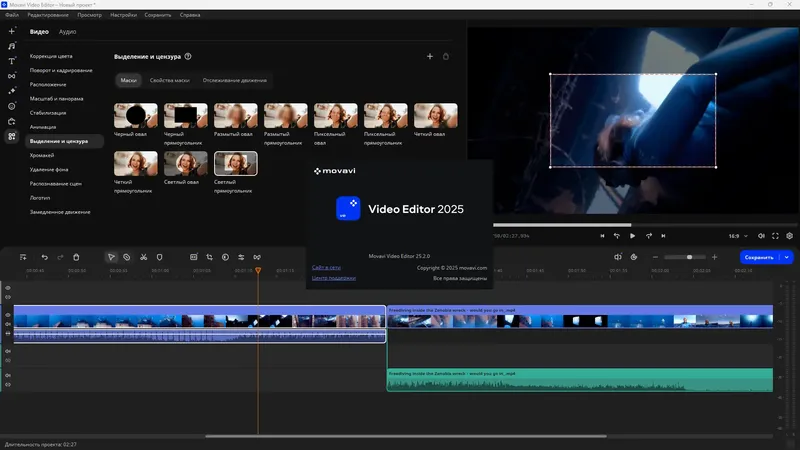Viewport: 800px width, 450px height.
Task: Click the orange playhead marker on timeline ruler
Action: (x=258, y=270)
